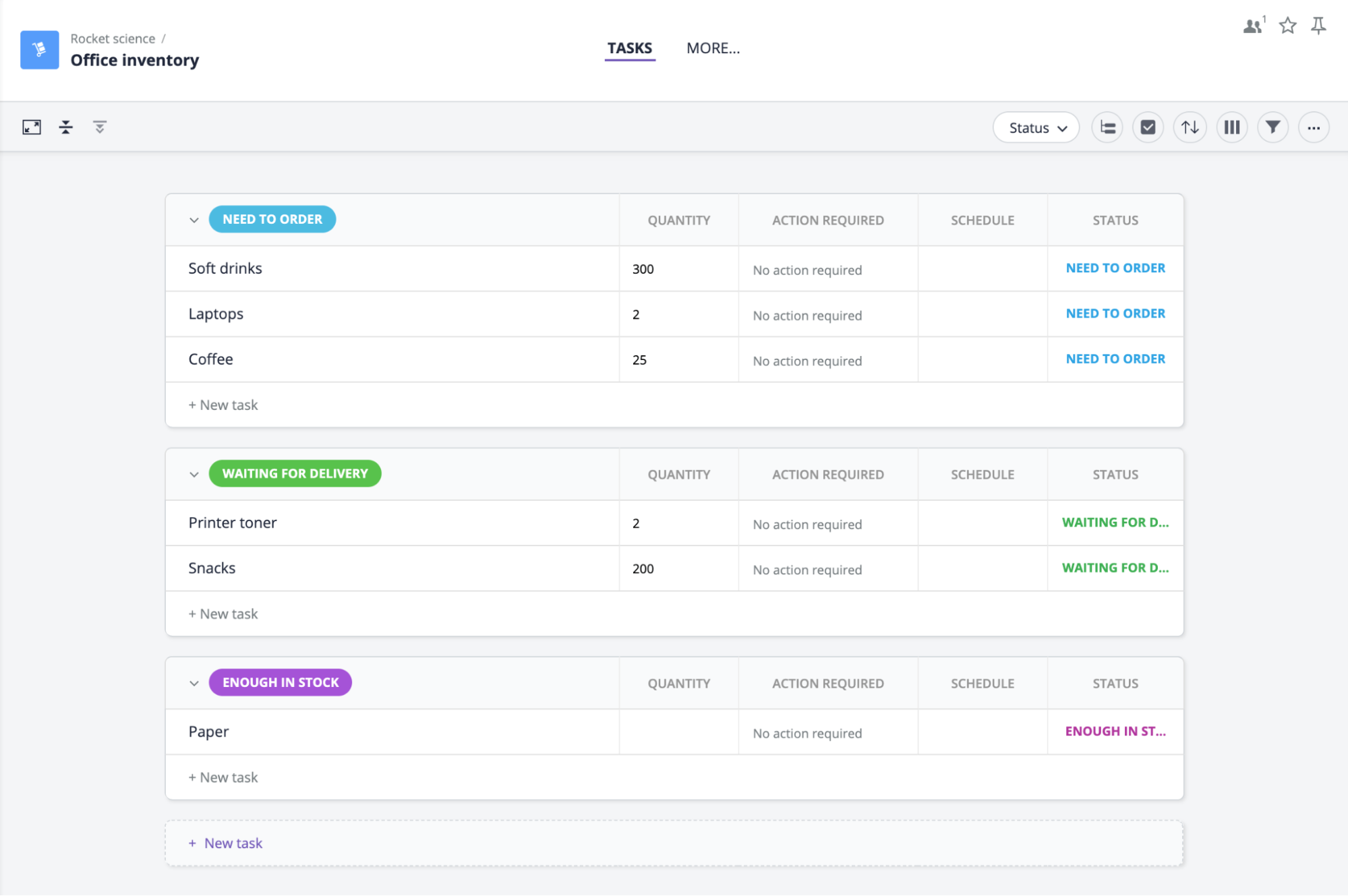Switch to the Tasks tab

[629, 48]
